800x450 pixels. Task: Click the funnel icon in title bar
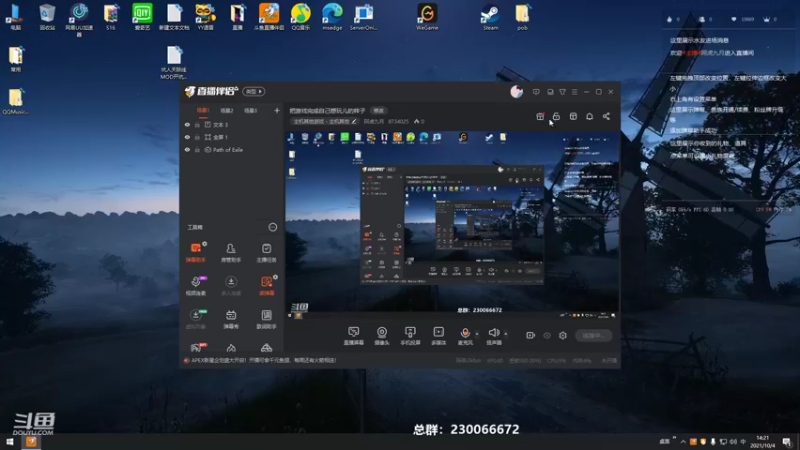[x=562, y=92]
